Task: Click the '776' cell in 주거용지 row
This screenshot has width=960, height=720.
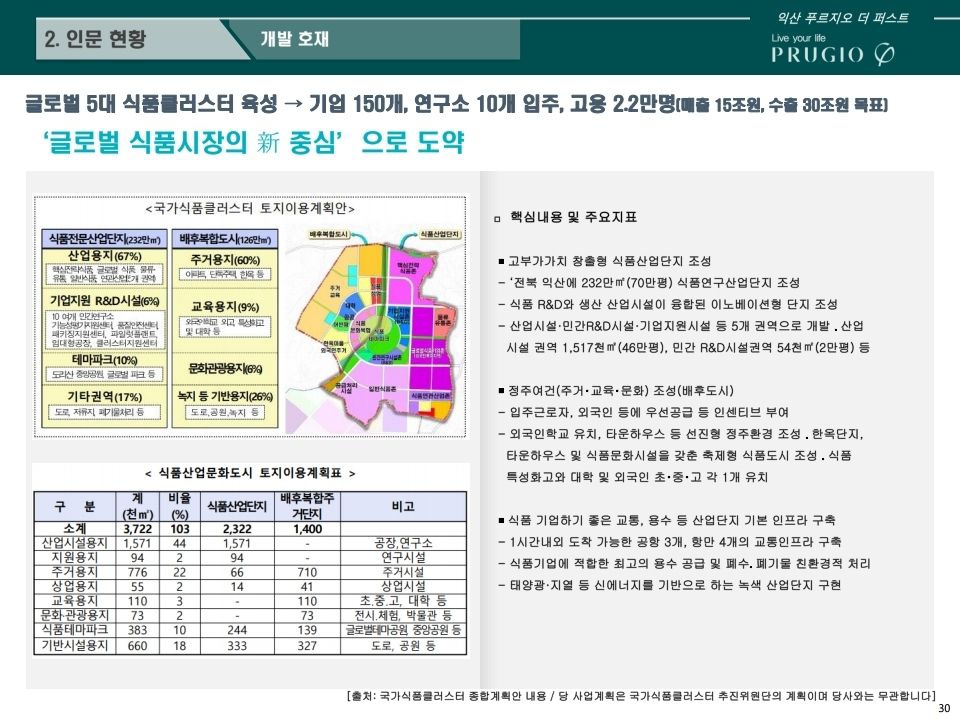Action: point(138,572)
